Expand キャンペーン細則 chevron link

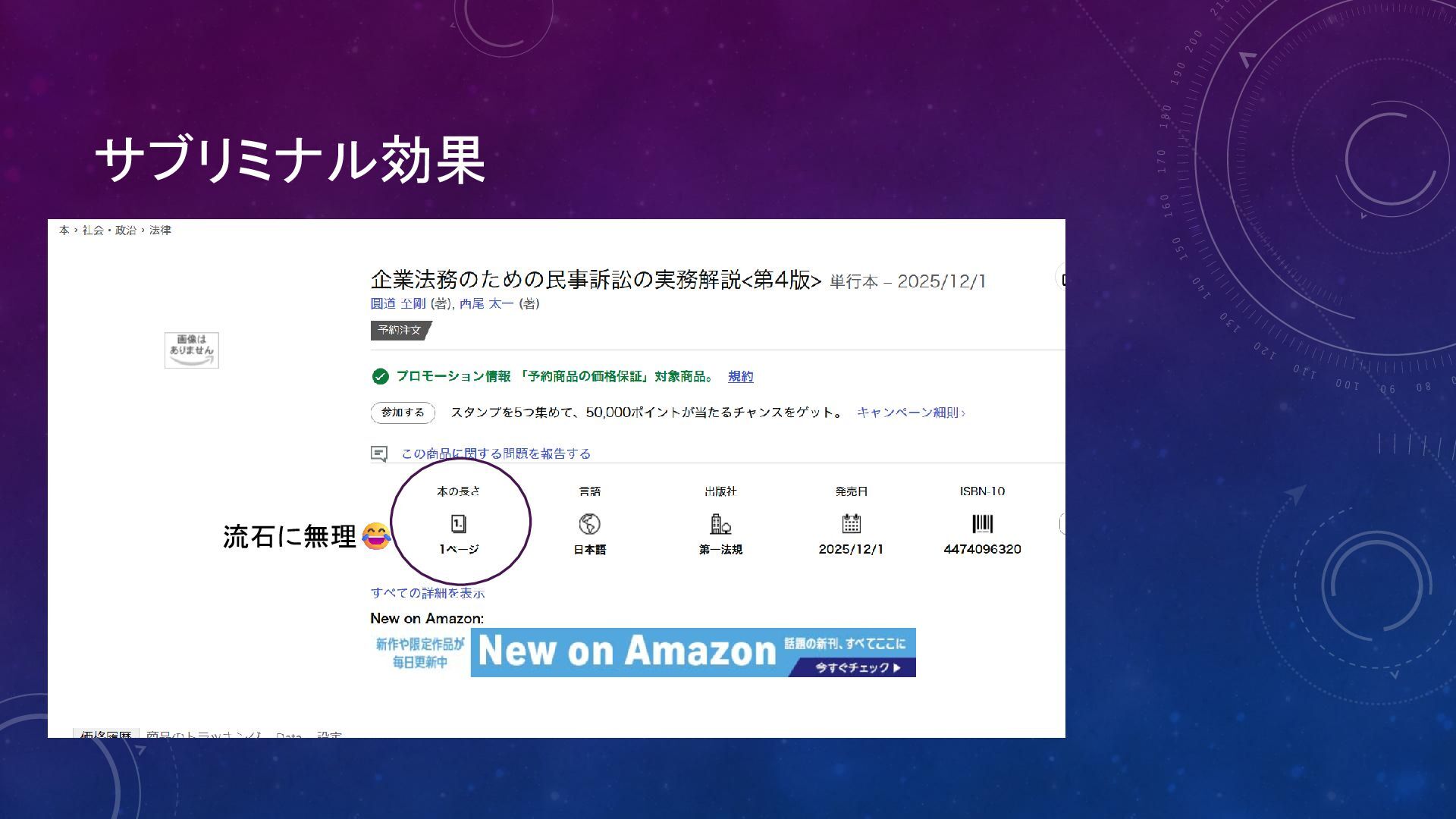coord(910,413)
